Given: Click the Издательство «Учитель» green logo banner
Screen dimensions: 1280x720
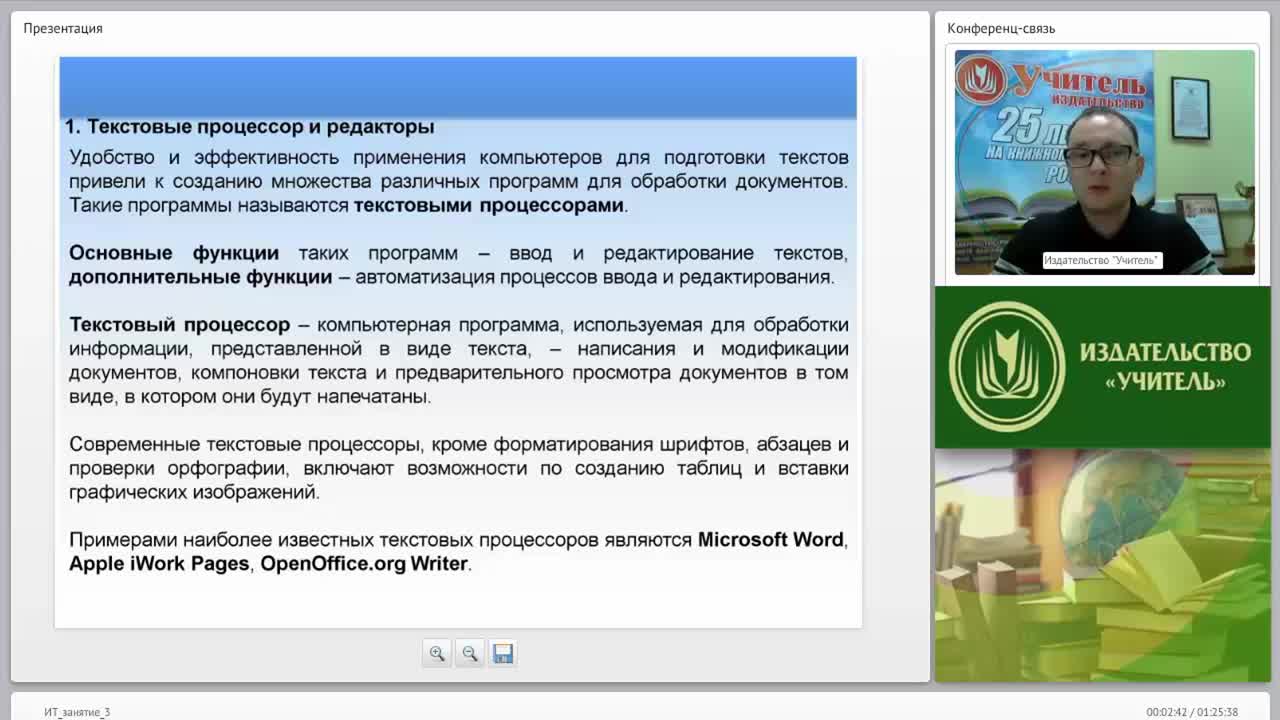Looking at the screenshot, I should coord(1102,367).
